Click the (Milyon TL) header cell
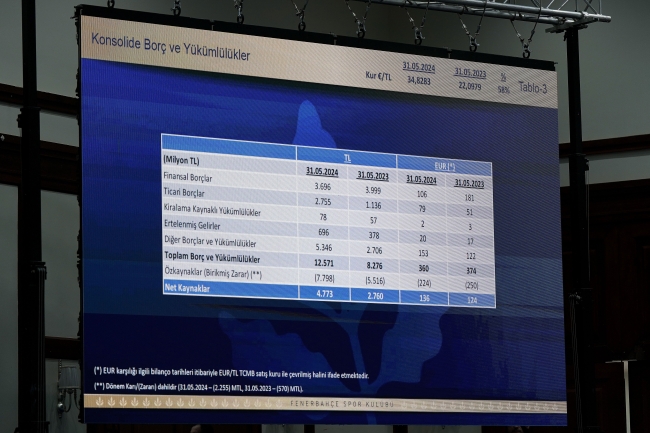Image resolution: width=650 pixels, height=433 pixels. 182,160
